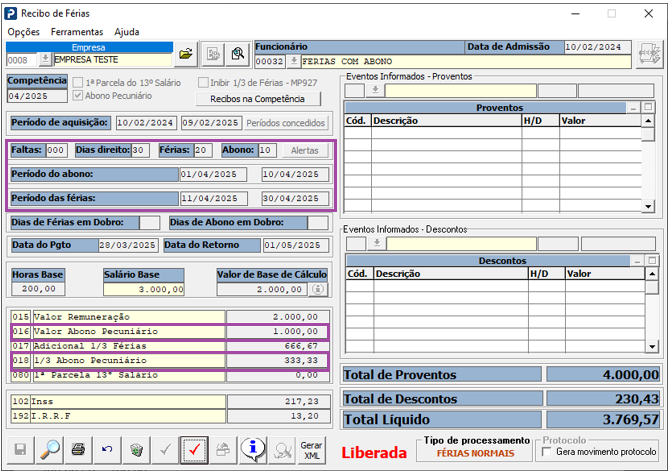Click the Gerar XML button
Screen dimensions: 671x474
(311, 450)
